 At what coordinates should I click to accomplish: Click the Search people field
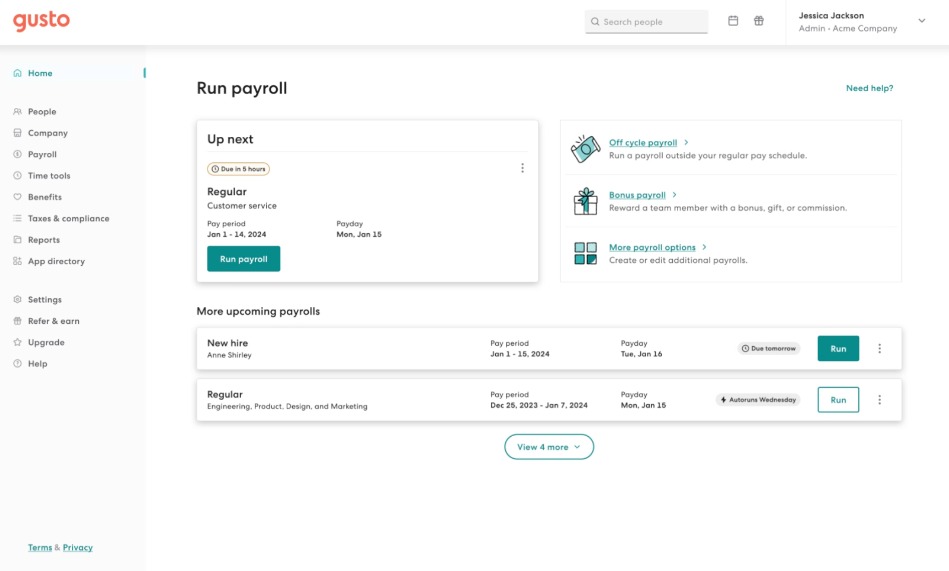(647, 22)
